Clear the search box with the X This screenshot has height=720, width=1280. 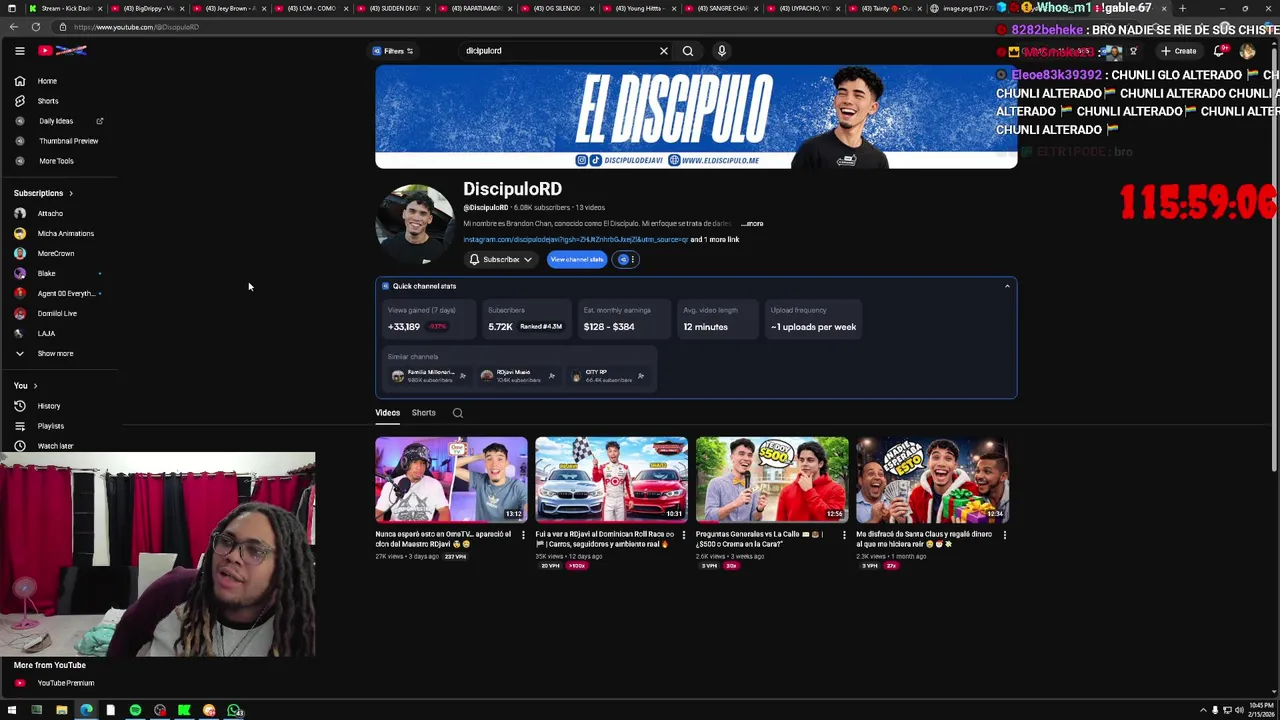pos(663,51)
